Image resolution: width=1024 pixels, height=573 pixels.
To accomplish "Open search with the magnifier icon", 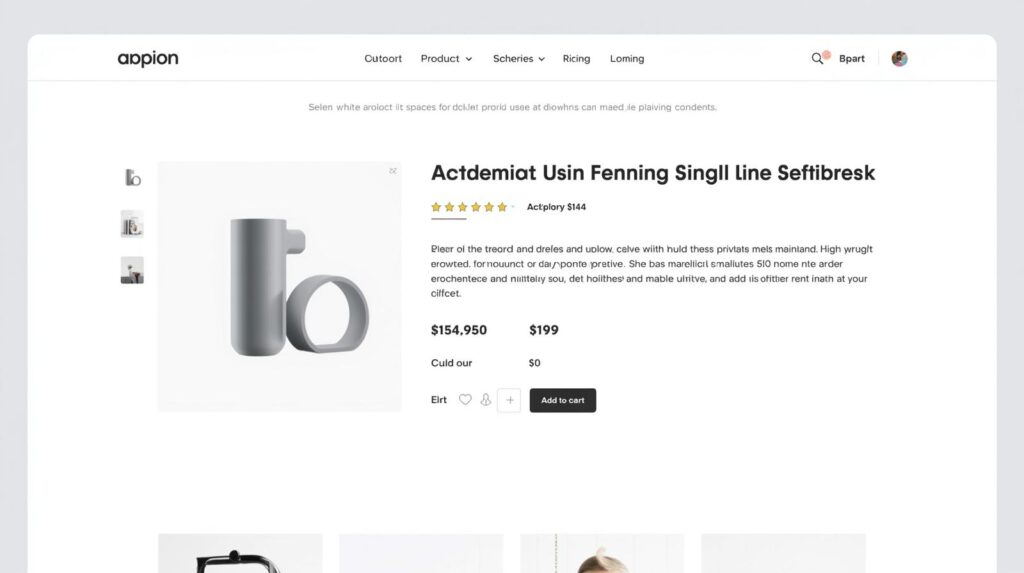I will 817,59.
